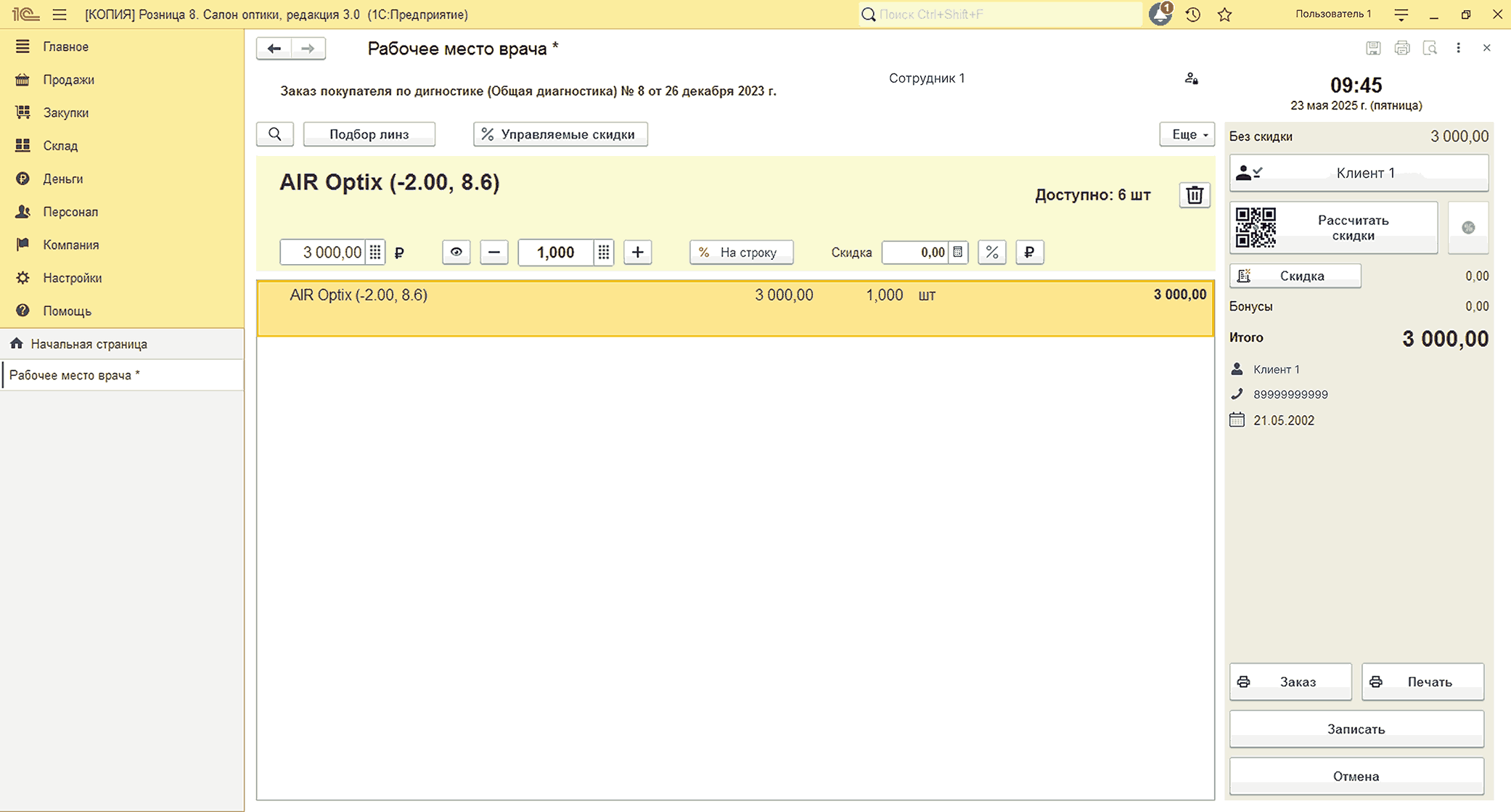Open the main hamburger menu in title bar
1511x812 pixels.
pyautogui.click(x=60, y=15)
